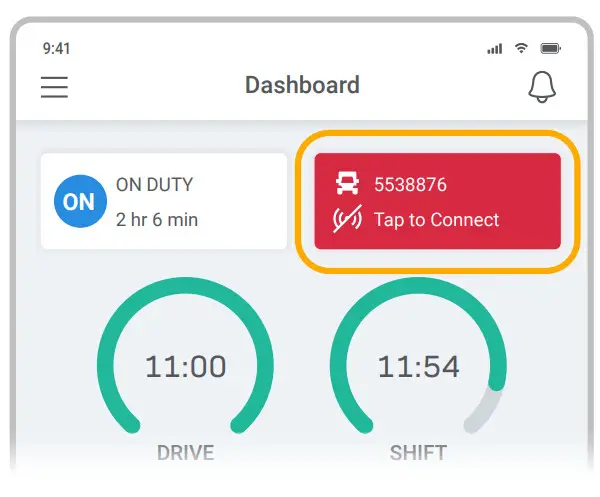Screen dimensions: 600x497
Task: Open the Drive time gauge 11:00
Action: [186, 367]
